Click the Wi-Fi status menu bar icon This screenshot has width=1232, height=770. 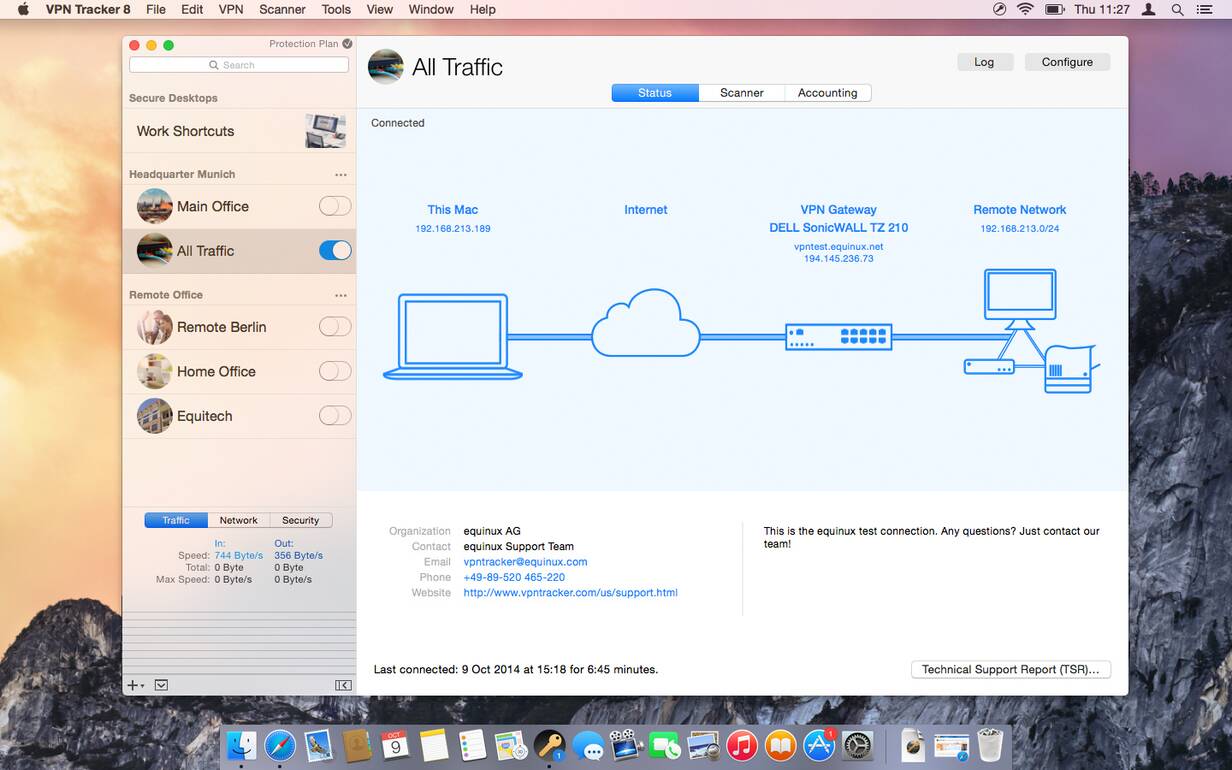coord(1025,9)
